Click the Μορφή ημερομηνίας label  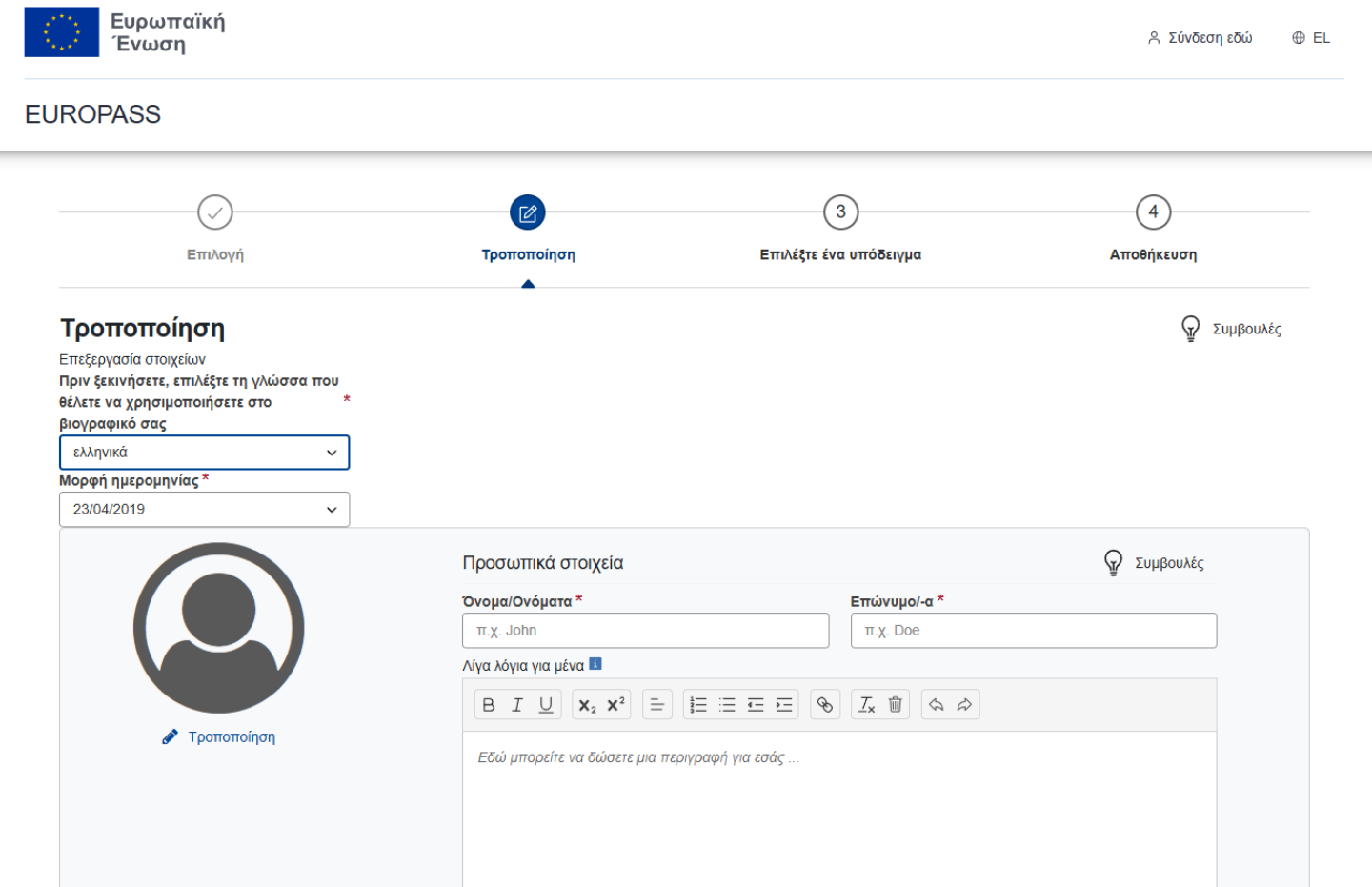coord(129,481)
